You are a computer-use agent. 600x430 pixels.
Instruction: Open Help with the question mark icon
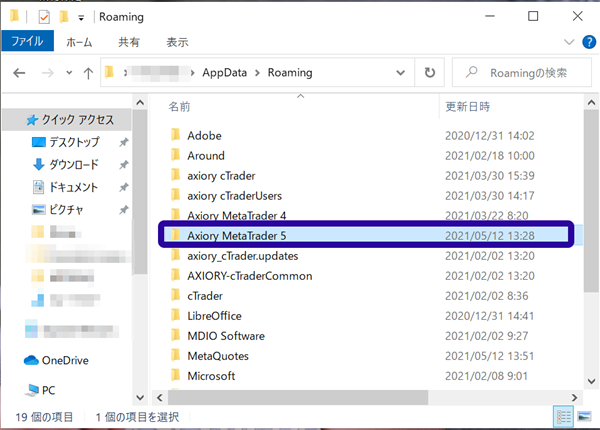pyautogui.click(x=589, y=42)
